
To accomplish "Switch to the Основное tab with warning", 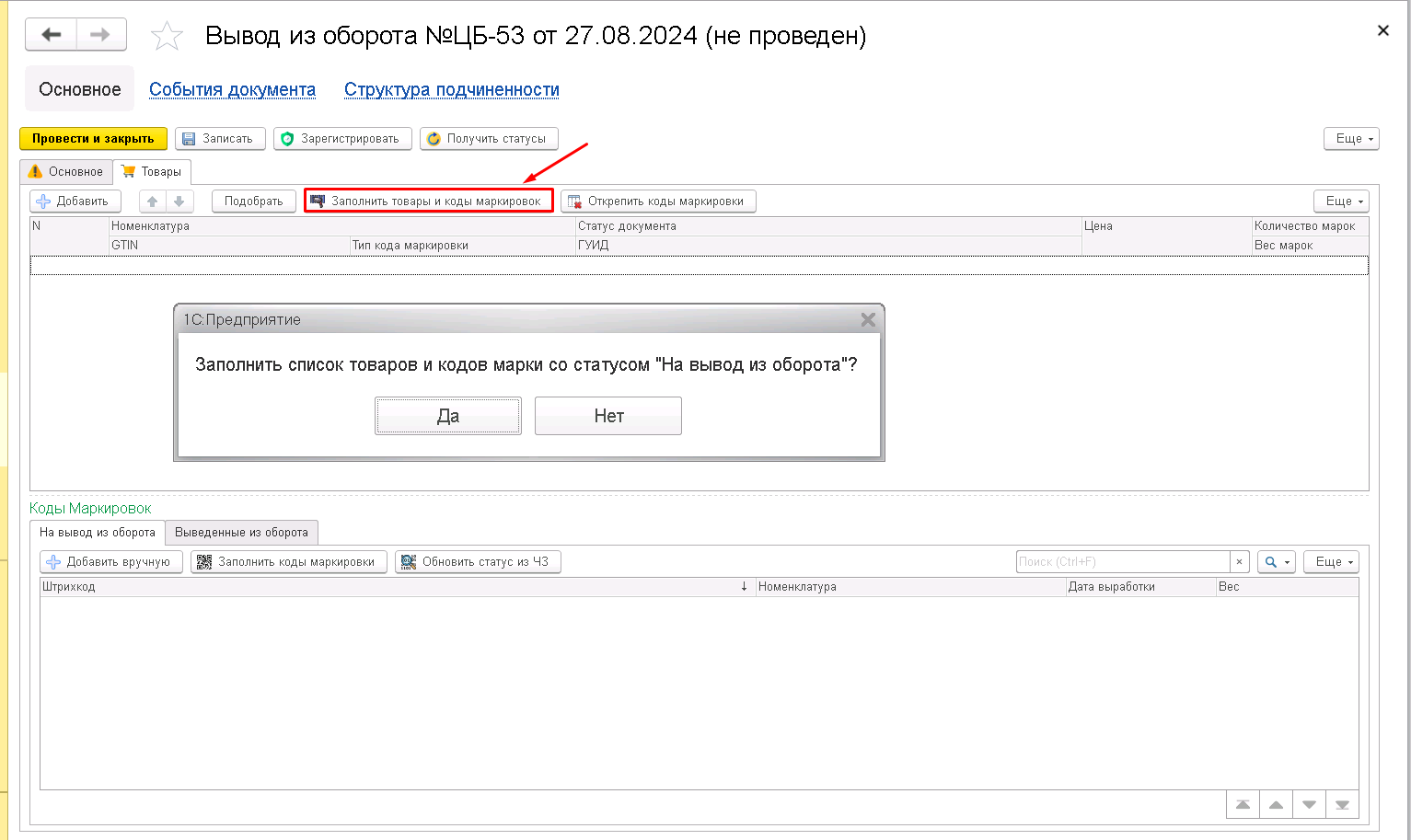I will coord(66,172).
